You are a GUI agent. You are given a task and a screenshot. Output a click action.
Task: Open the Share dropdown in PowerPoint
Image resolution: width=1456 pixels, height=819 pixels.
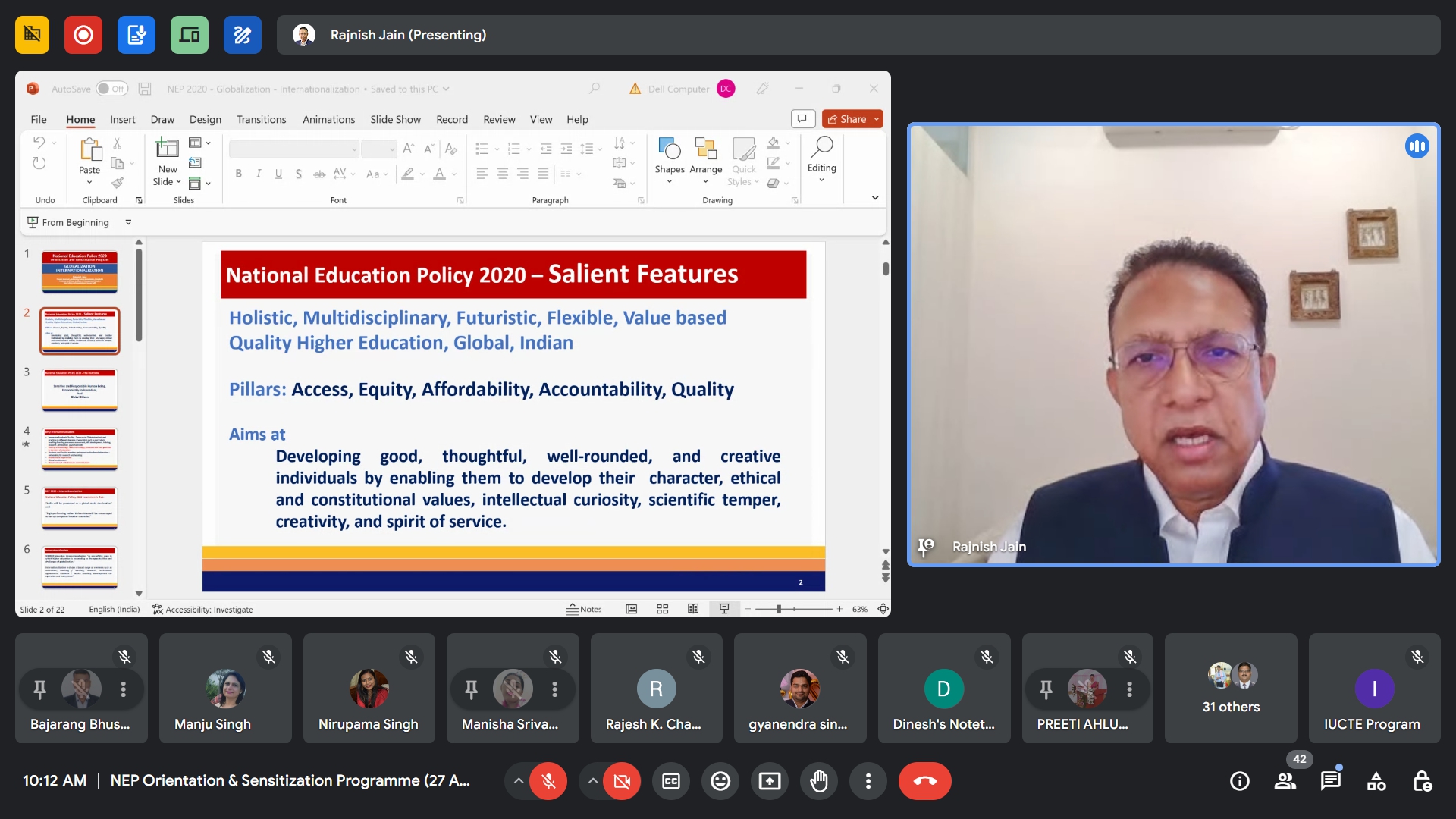[x=877, y=119]
